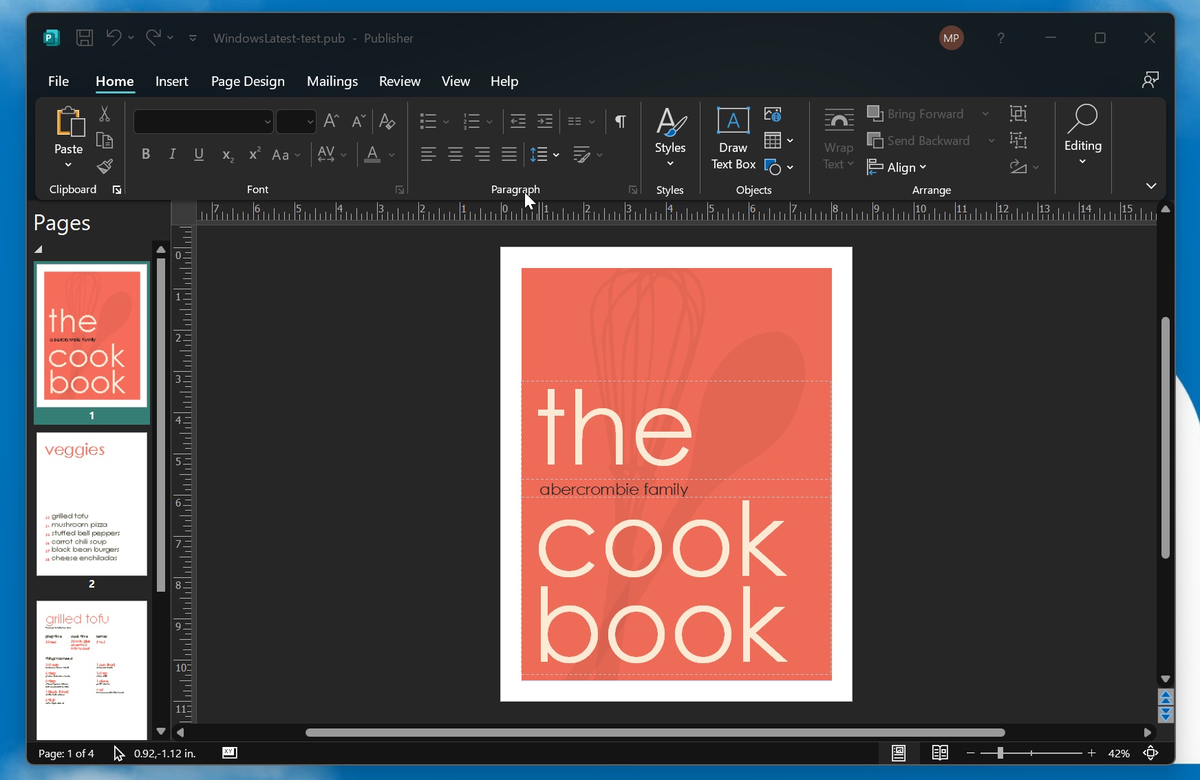The image size is (1200, 780).
Task: Click the MP user account avatar
Action: click(951, 38)
